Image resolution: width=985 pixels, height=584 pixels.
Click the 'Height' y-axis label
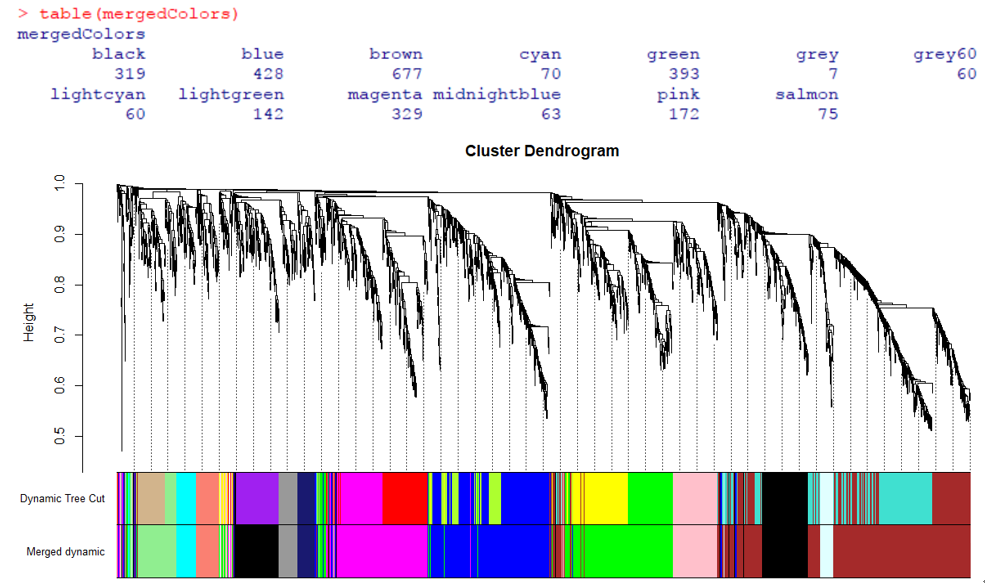(x=29, y=323)
